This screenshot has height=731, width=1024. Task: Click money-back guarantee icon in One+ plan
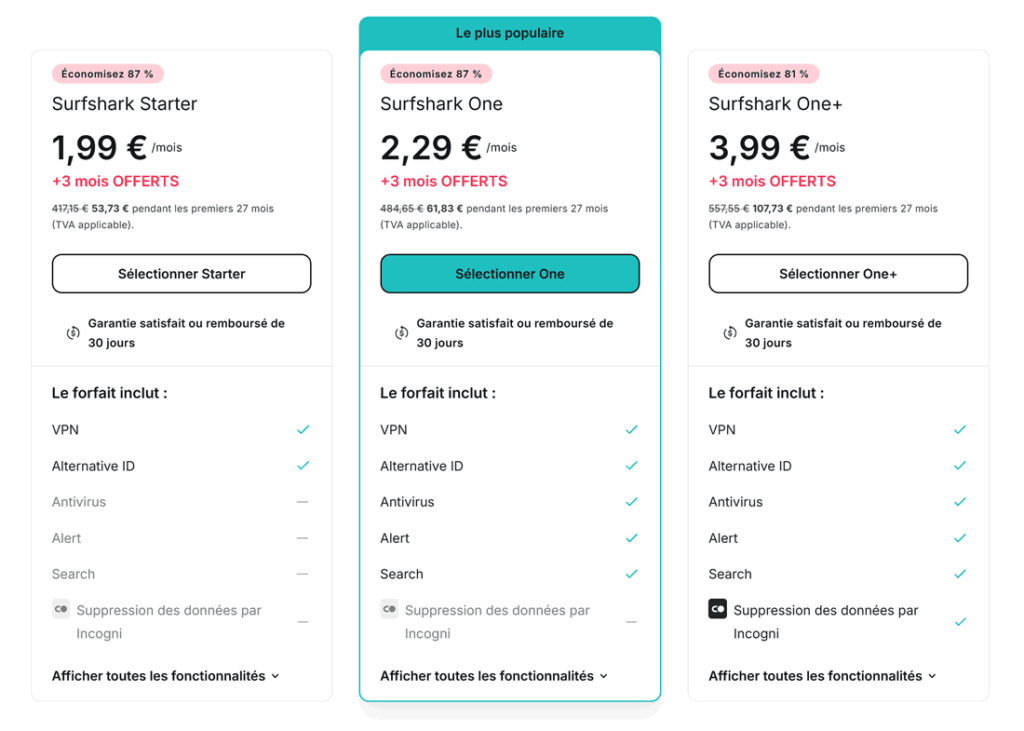[x=730, y=333]
